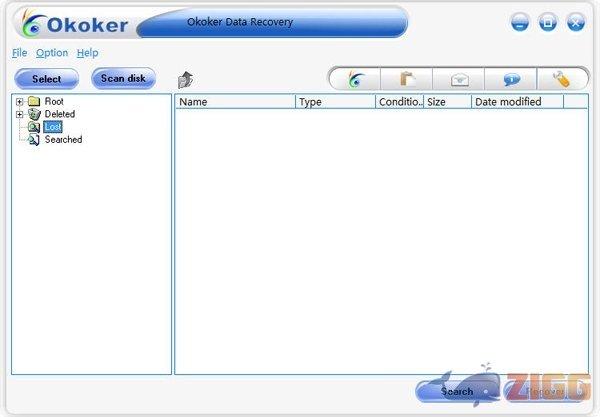
Task: Maximize the Okoker window
Action: [x=548, y=23]
